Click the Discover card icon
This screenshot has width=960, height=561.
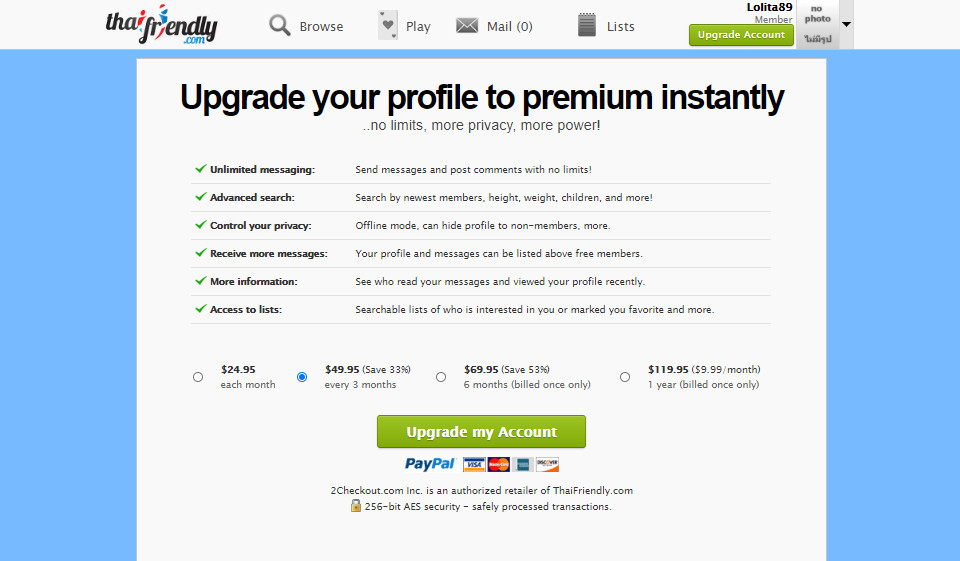pyautogui.click(x=547, y=464)
